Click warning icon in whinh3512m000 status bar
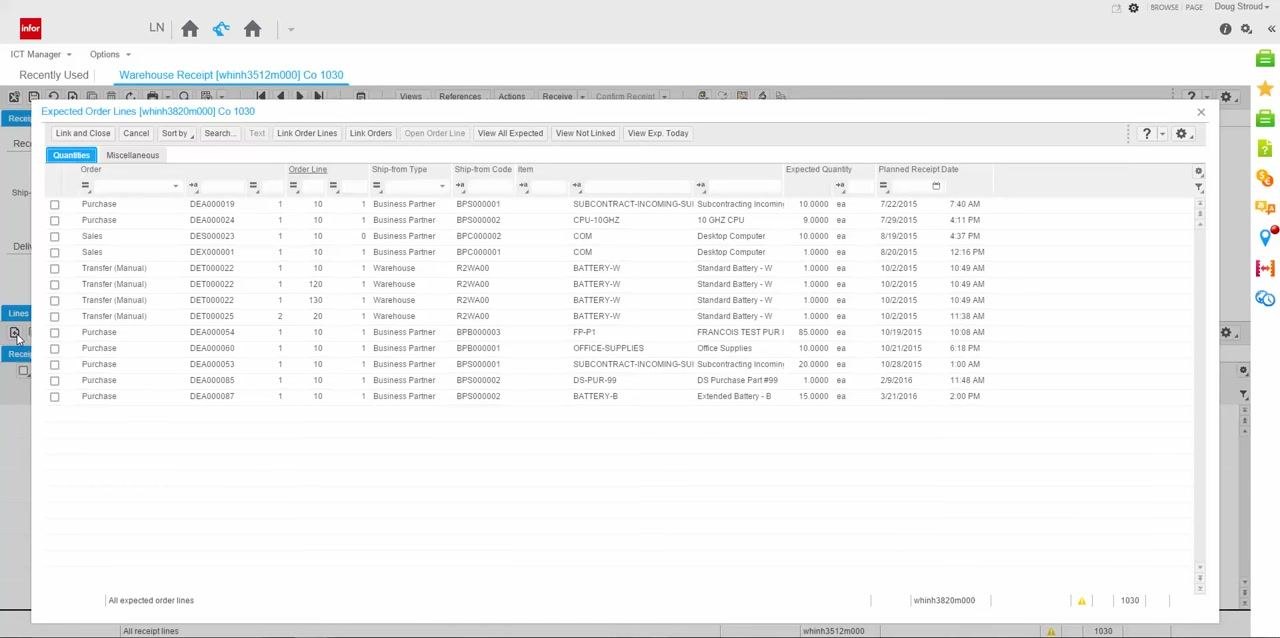Viewport: 1280px width, 638px height. point(1051,631)
